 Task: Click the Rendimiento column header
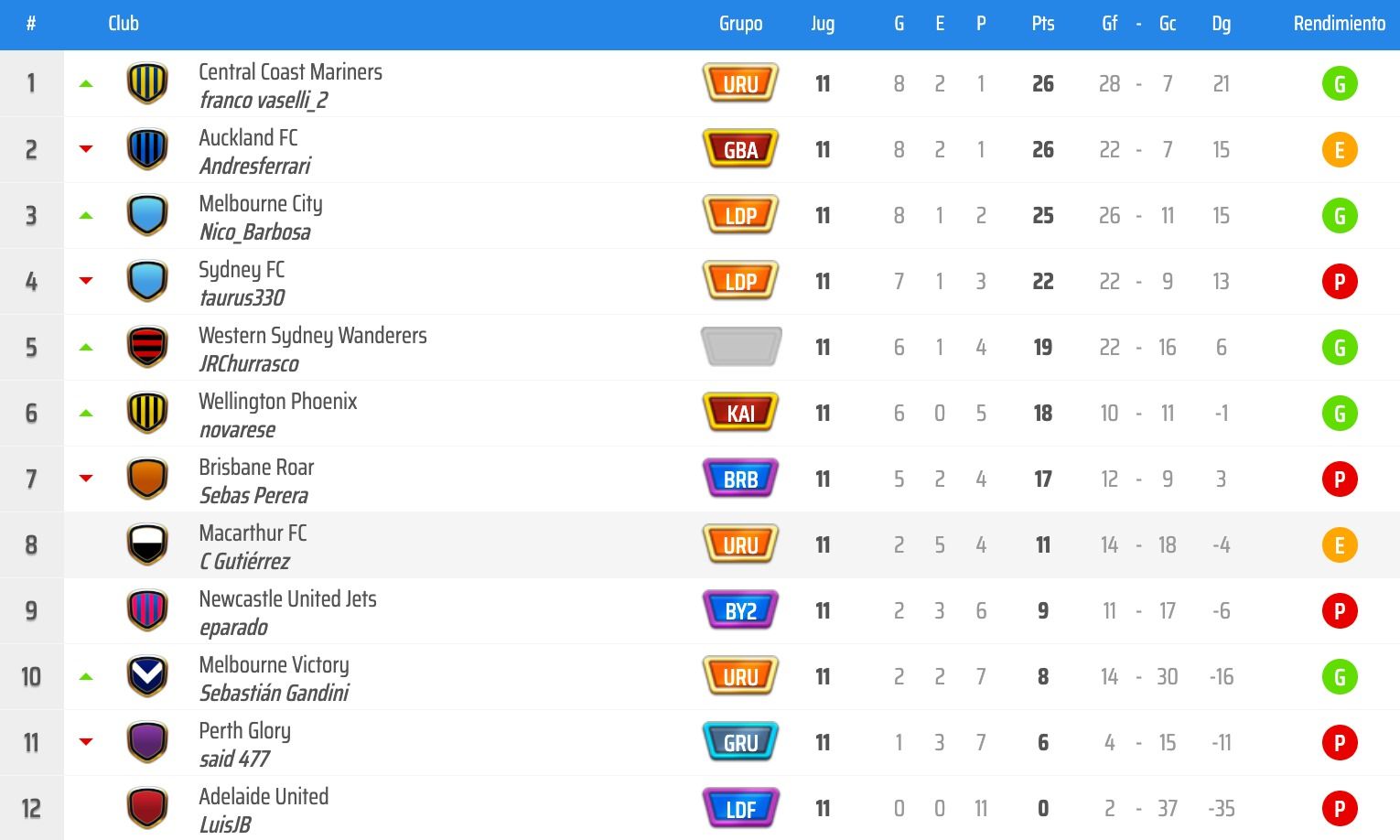pyautogui.click(x=1339, y=24)
